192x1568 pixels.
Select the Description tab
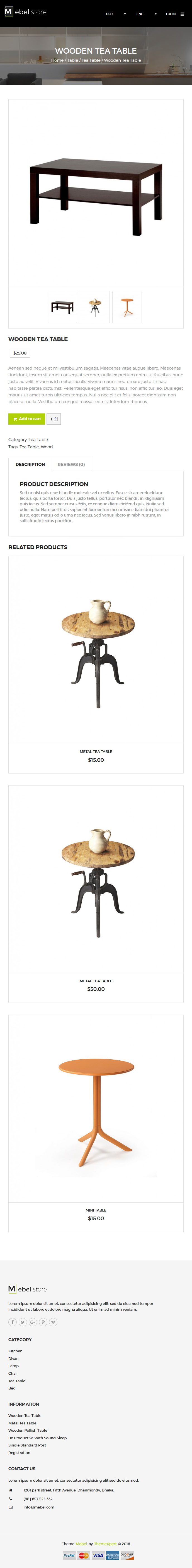[30, 465]
